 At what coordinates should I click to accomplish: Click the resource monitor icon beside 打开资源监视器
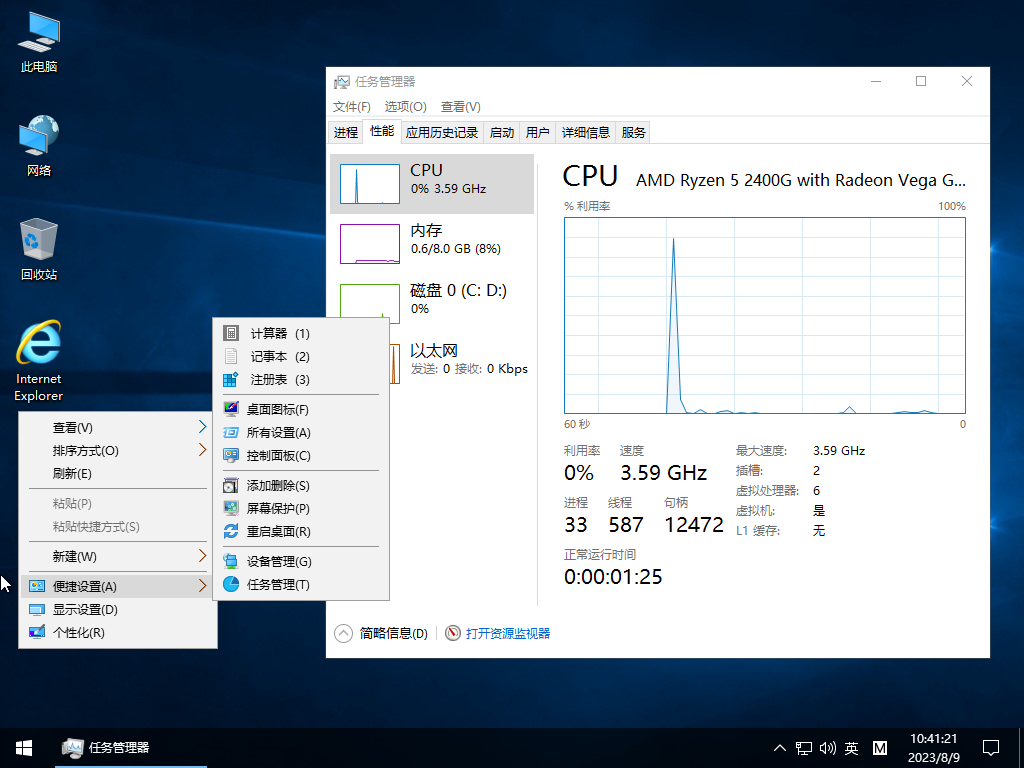click(x=453, y=633)
